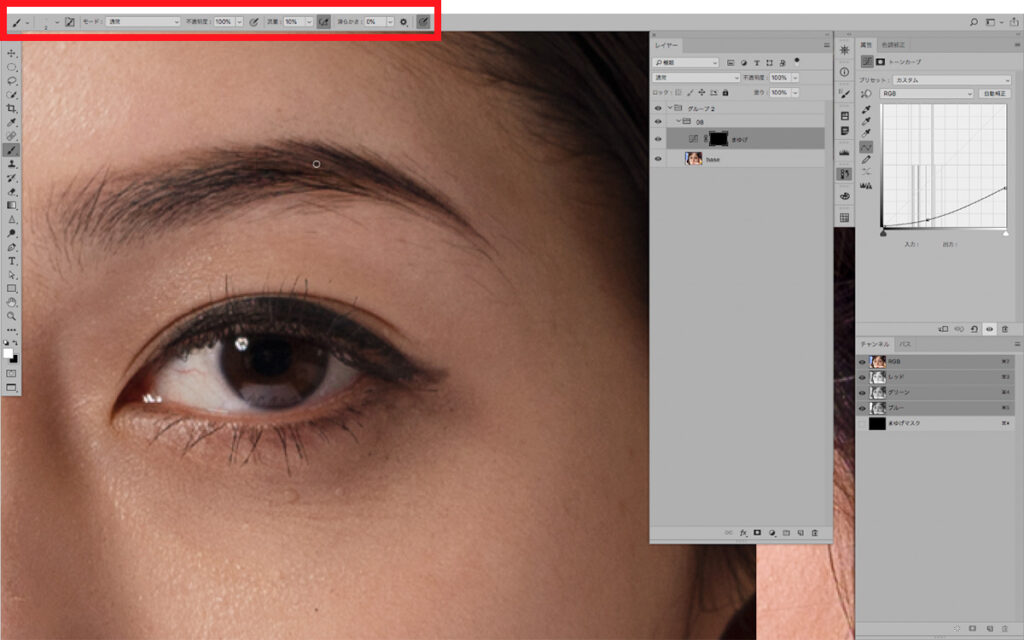Click the foreground color swatch

click(9, 353)
